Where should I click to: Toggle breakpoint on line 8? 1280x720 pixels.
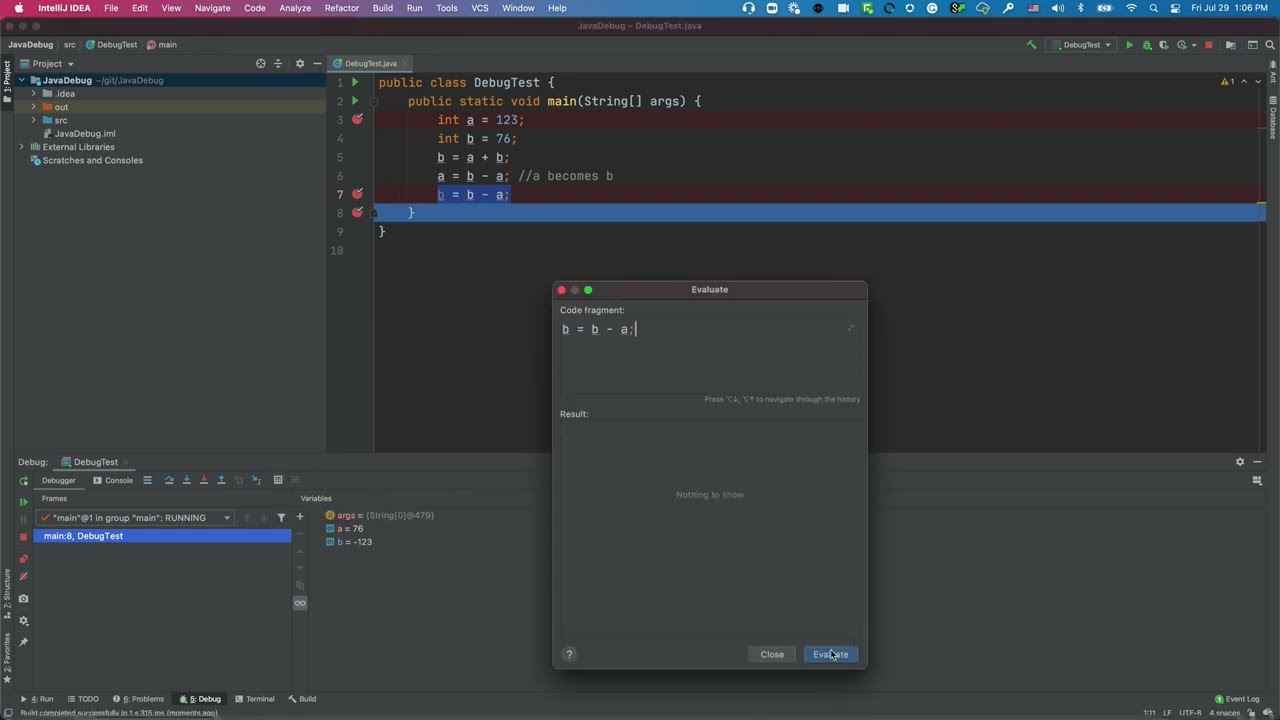coord(357,213)
